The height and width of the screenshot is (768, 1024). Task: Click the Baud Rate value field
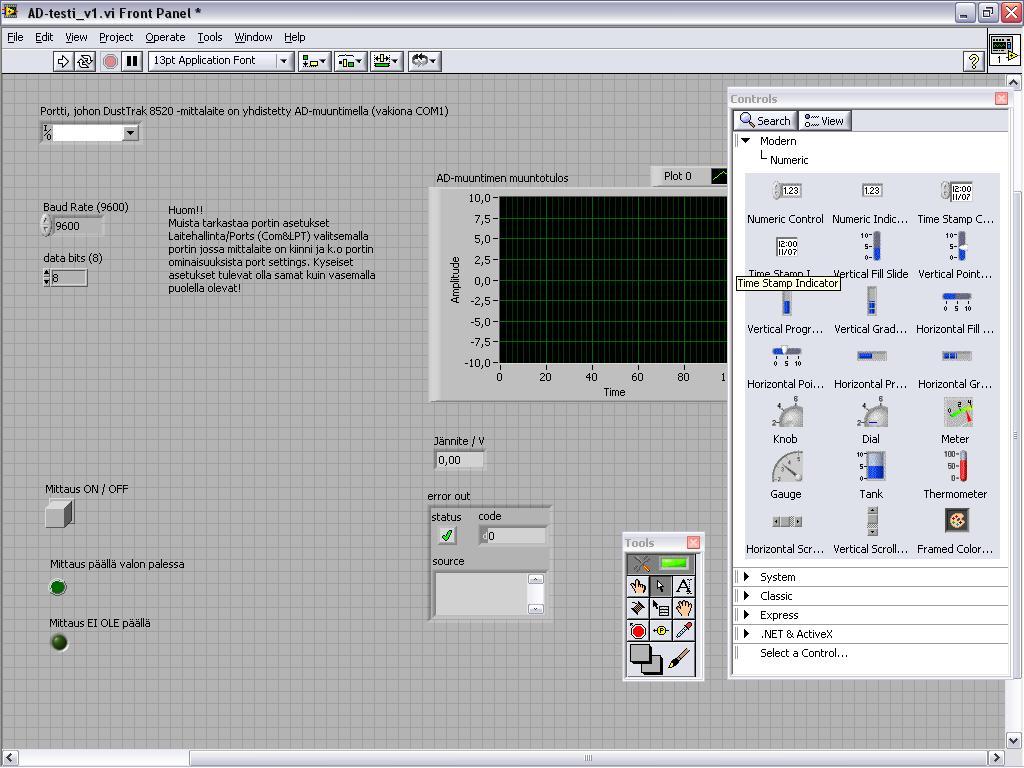coord(78,226)
